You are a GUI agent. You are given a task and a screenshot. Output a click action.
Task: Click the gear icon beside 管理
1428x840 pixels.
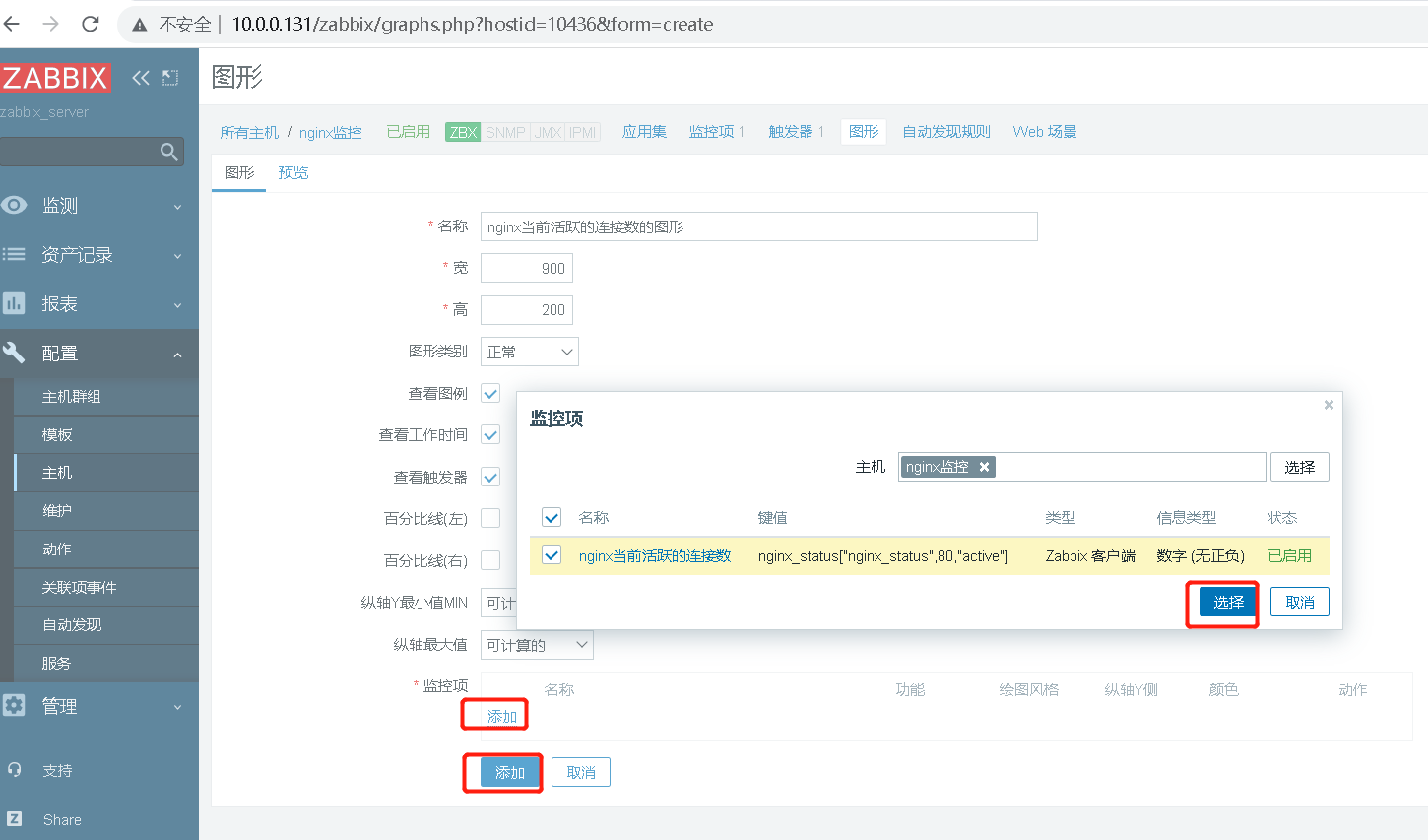pyautogui.click(x=14, y=705)
